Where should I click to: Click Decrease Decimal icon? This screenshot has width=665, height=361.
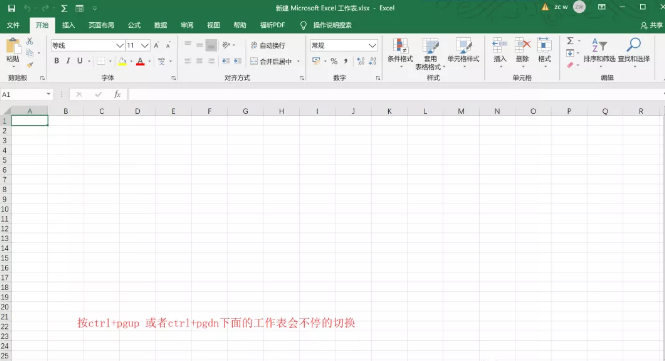point(373,61)
